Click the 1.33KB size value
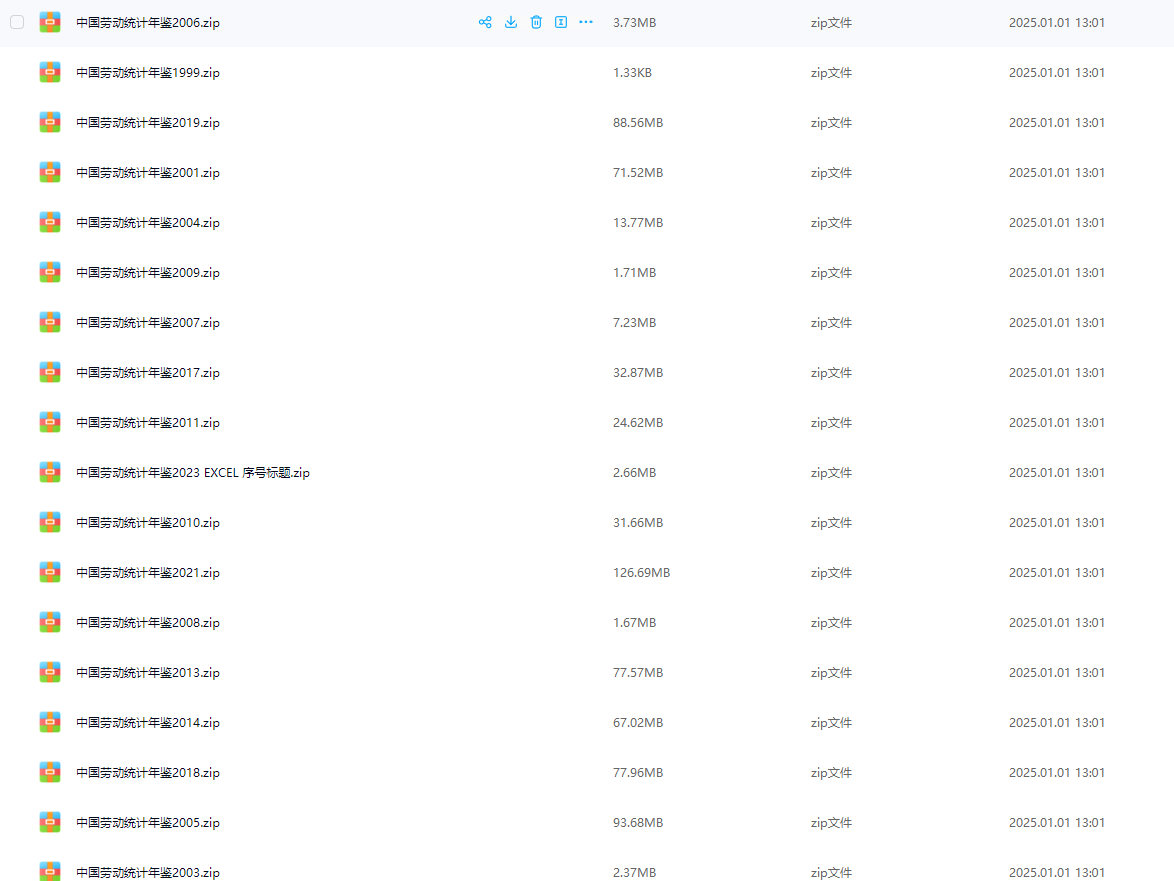The image size is (1174, 881). point(633,73)
